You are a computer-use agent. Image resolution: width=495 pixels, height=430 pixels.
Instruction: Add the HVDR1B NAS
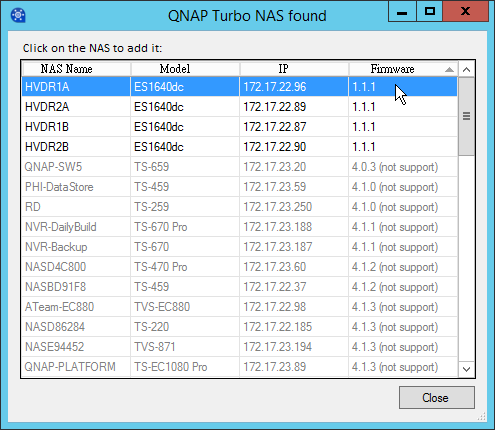(240, 127)
